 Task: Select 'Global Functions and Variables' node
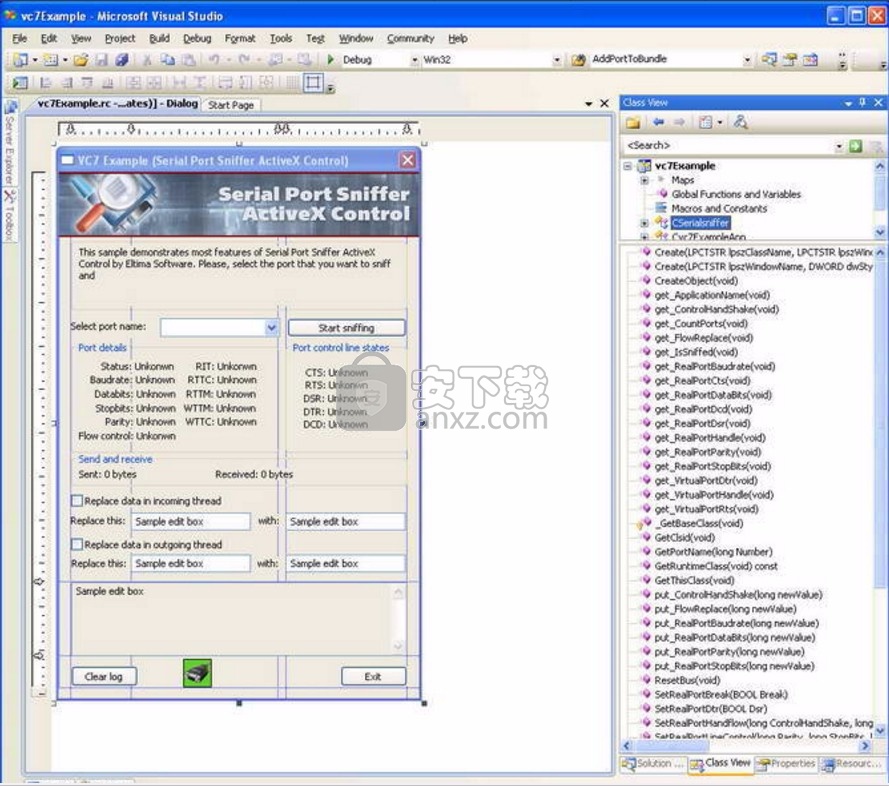point(736,195)
